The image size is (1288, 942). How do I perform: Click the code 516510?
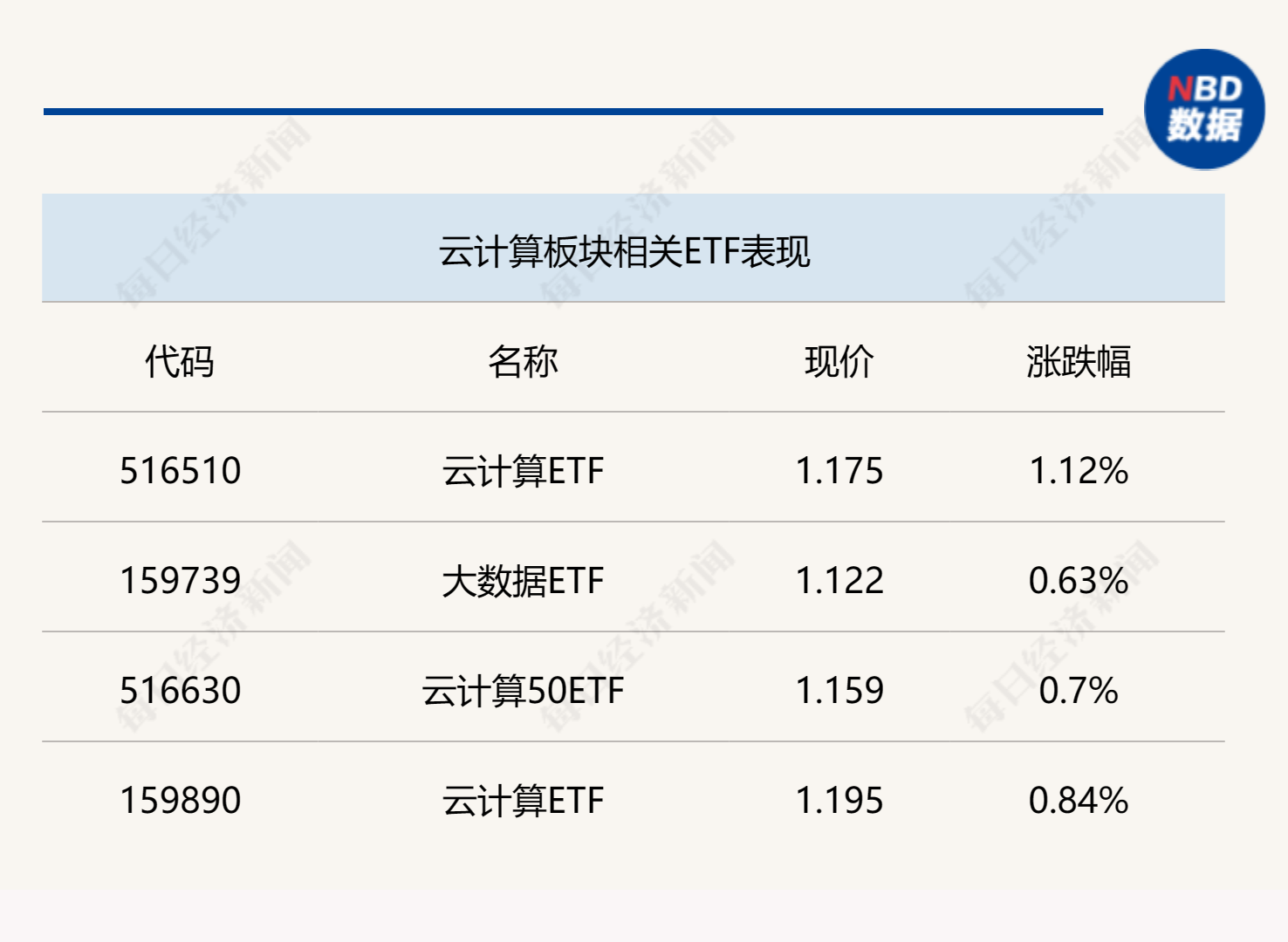pyautogui.click(x=181, y=471)
